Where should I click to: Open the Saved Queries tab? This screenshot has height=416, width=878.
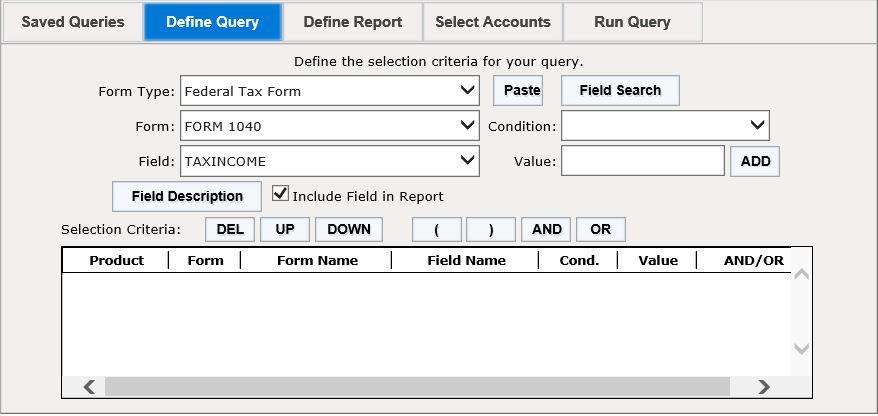pyautogui.click(x=73, y=22)
